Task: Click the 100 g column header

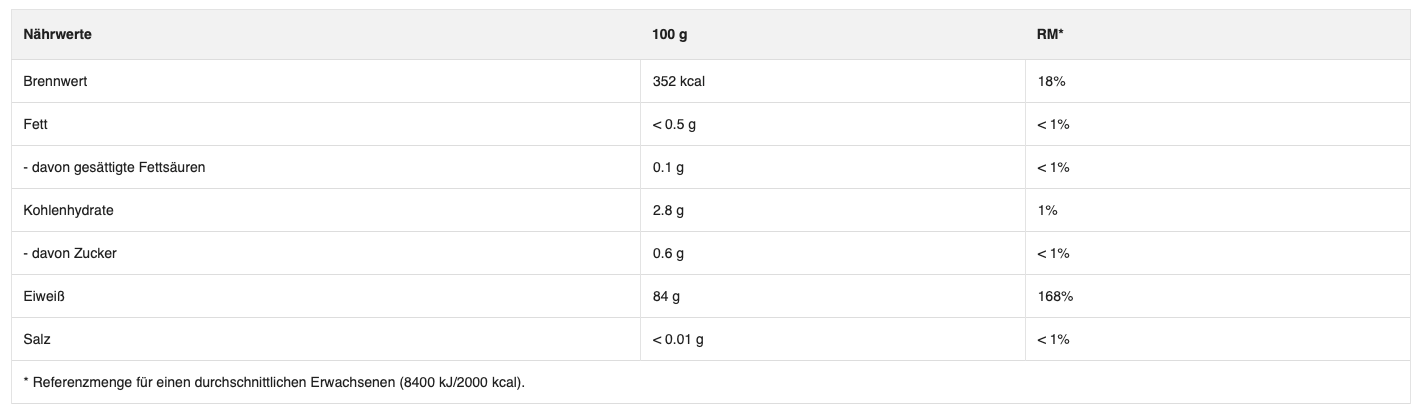Action: click(669, 35)
